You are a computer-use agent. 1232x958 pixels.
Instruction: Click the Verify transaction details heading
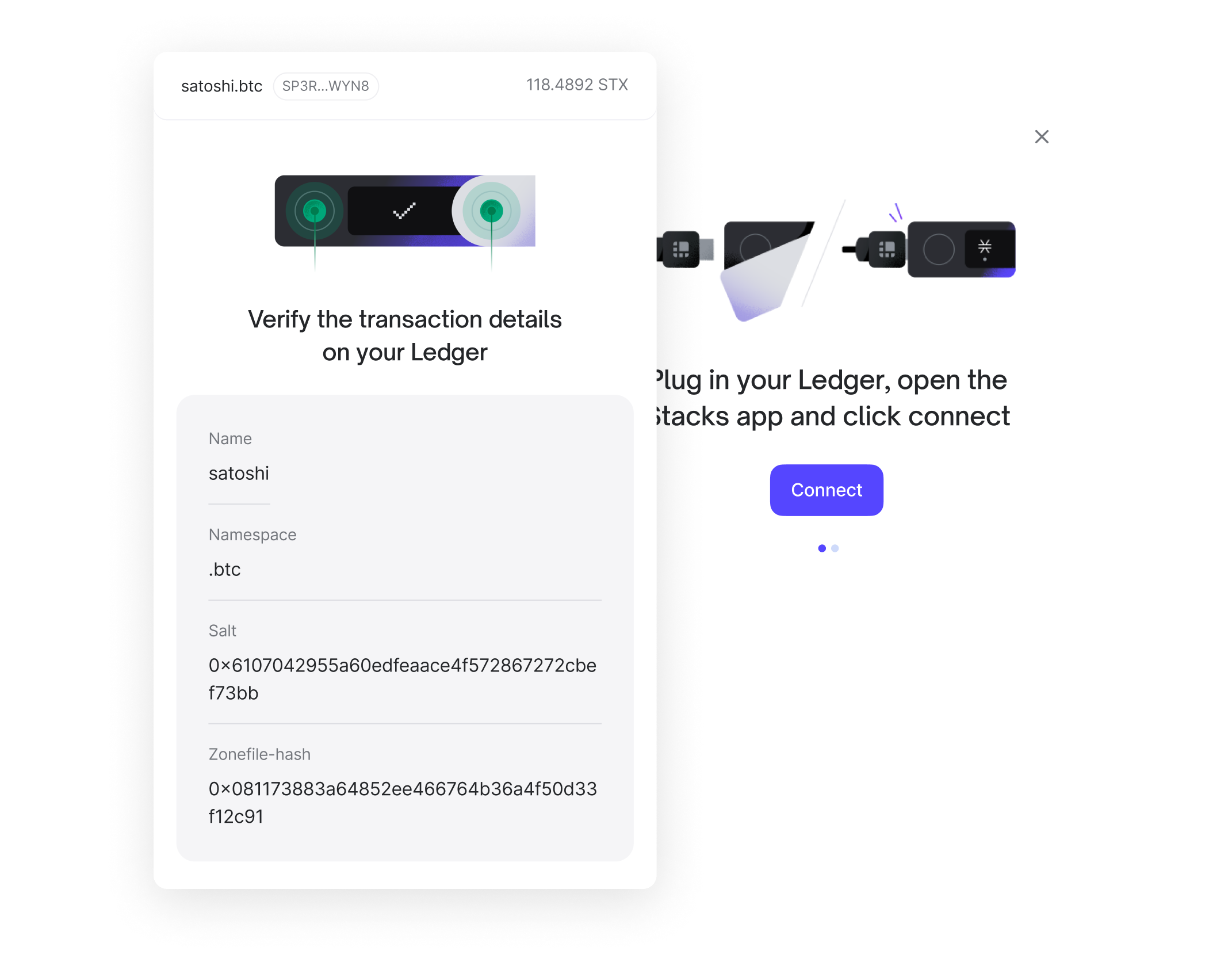click(x=405, y=335)
